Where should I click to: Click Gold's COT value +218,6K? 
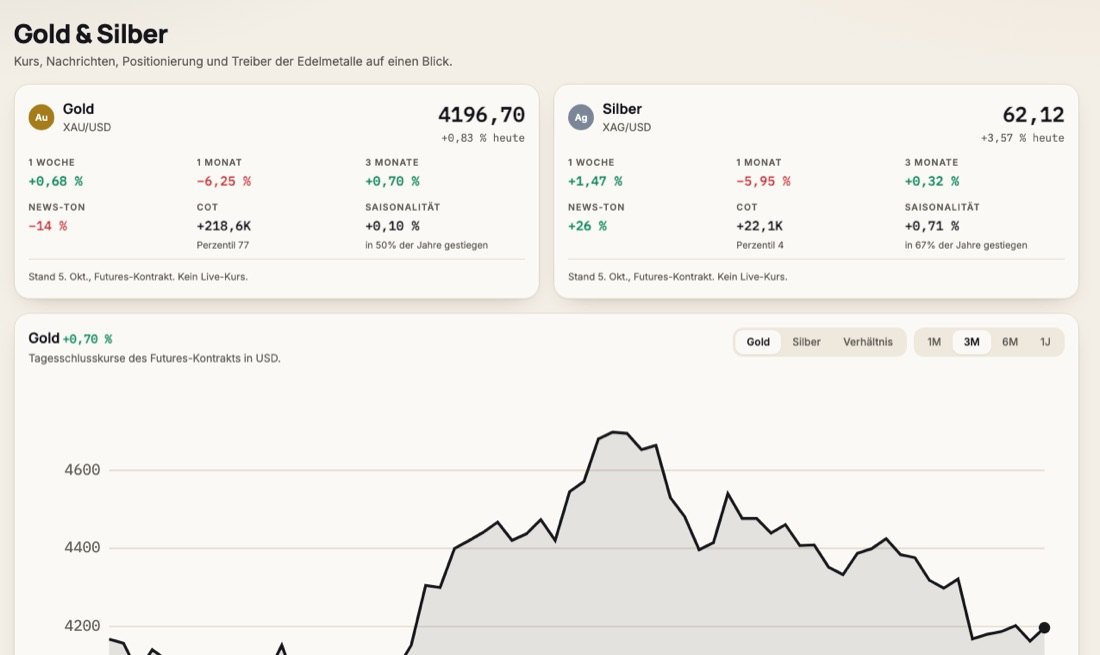224,226
